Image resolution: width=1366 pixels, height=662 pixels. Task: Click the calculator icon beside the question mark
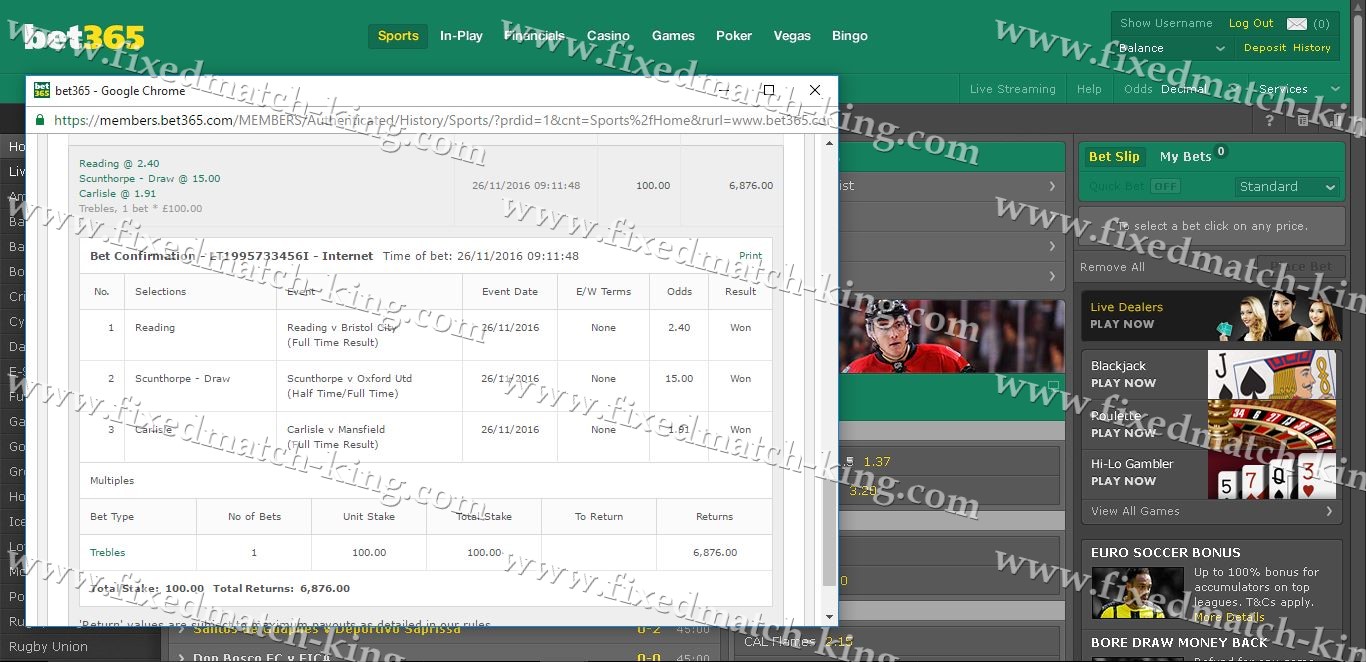pyautogui.click(x=1303, y=120)
